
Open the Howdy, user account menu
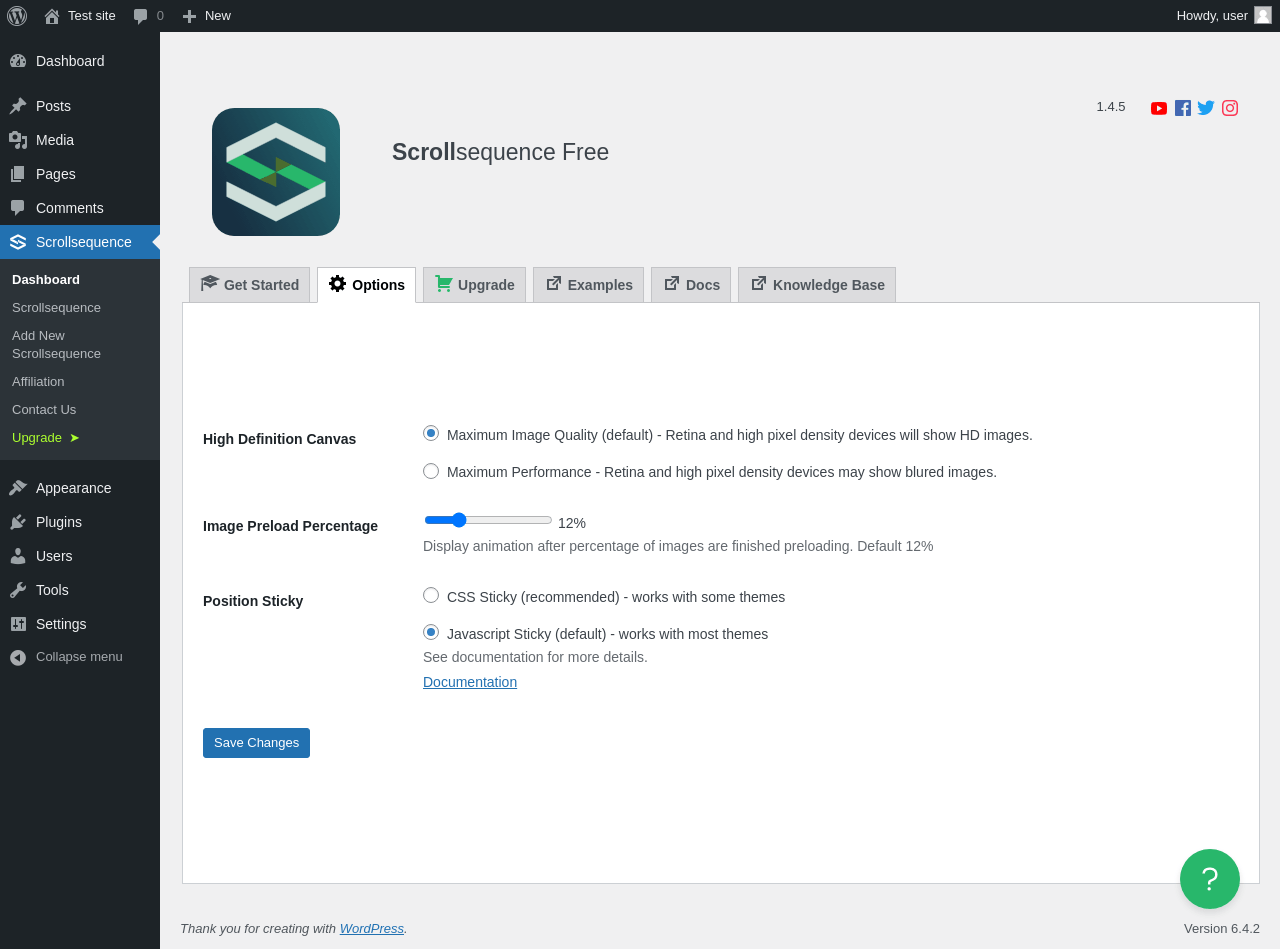tap(1224, 16)
